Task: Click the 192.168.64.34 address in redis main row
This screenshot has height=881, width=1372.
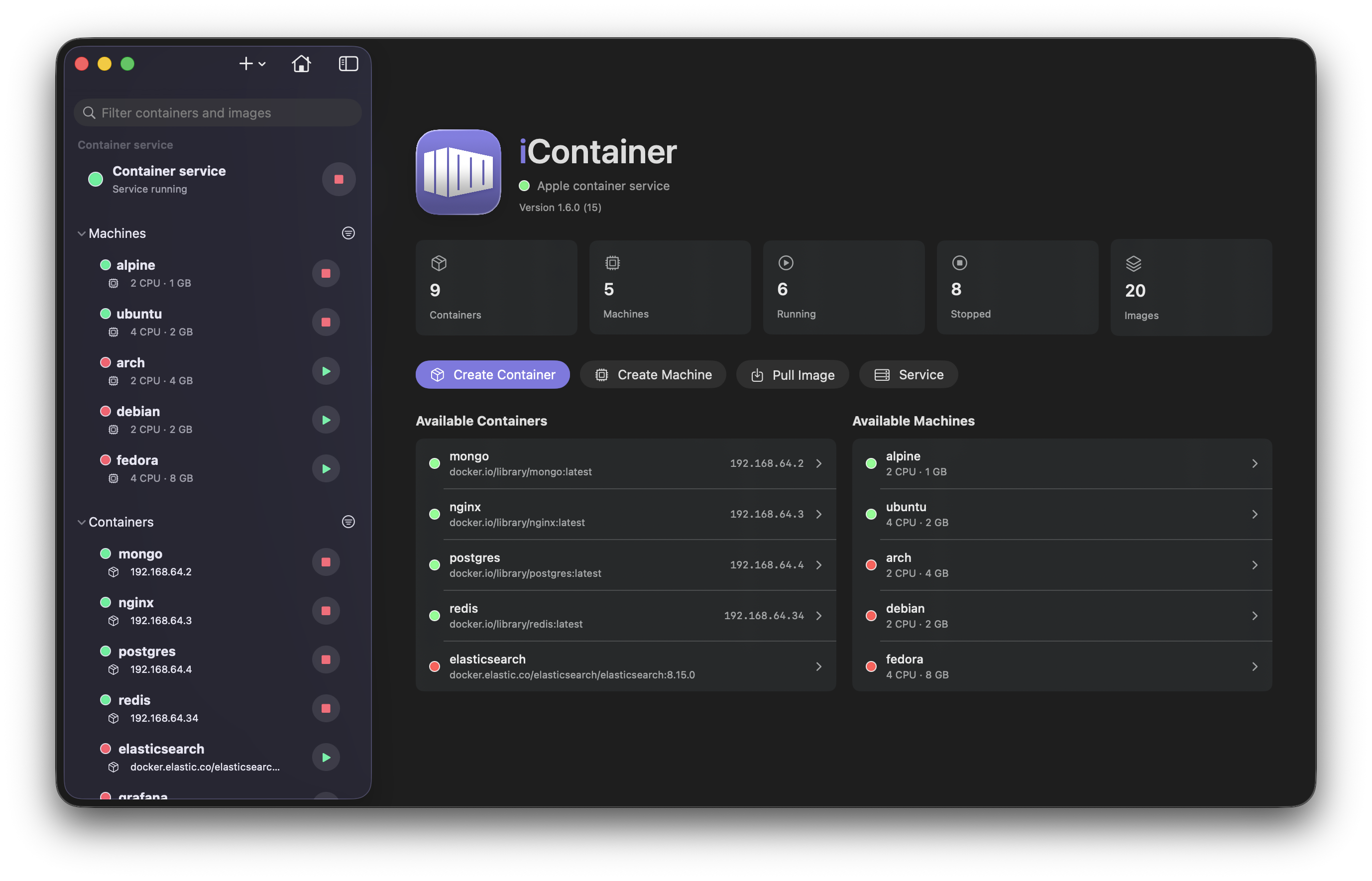Action: pos(763,616)
